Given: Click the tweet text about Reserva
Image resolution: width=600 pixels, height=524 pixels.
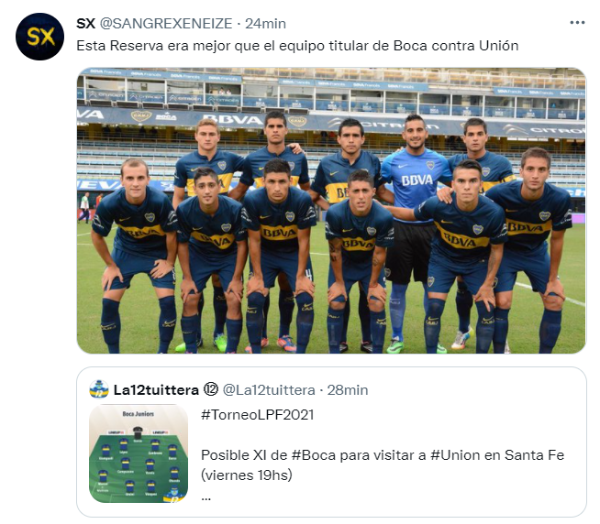Looking at the screenshot, I should (x=297, y=46).
